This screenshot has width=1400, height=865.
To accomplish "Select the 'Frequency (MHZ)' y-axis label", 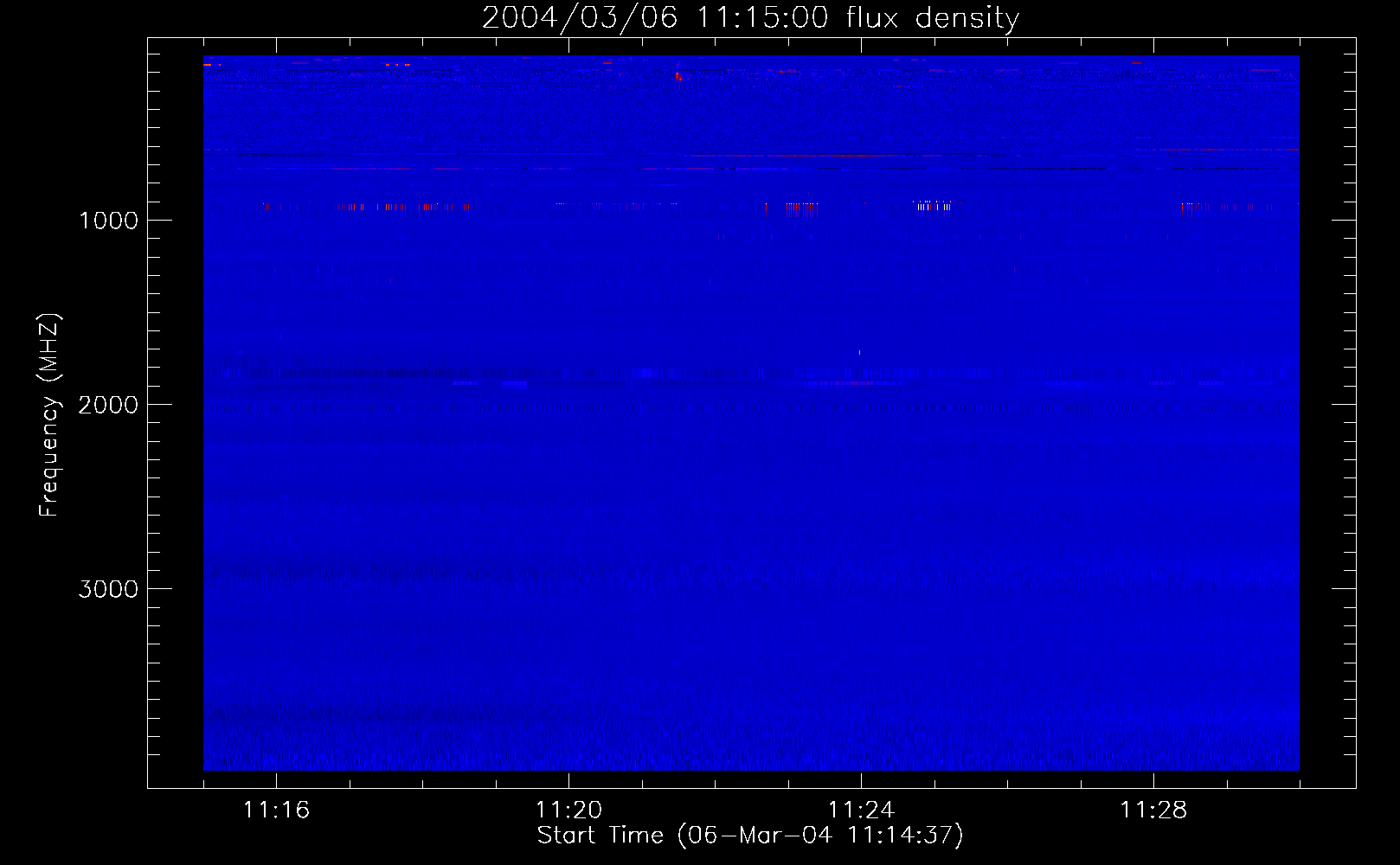I will [50, 415].
